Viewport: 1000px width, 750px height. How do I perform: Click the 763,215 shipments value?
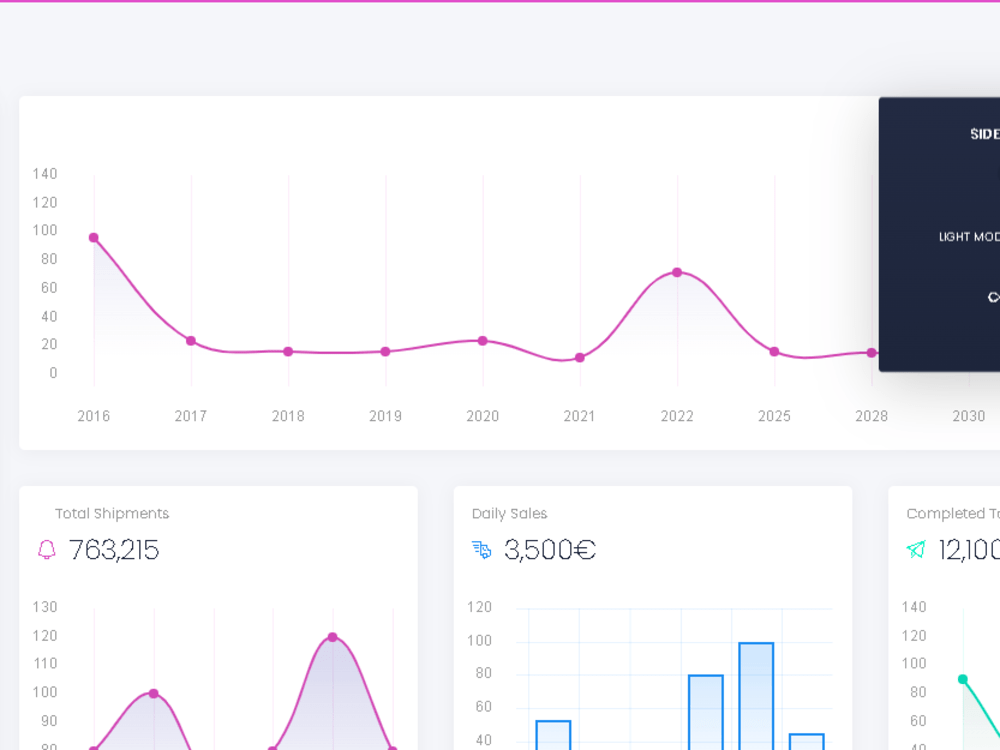coord(113,550)
